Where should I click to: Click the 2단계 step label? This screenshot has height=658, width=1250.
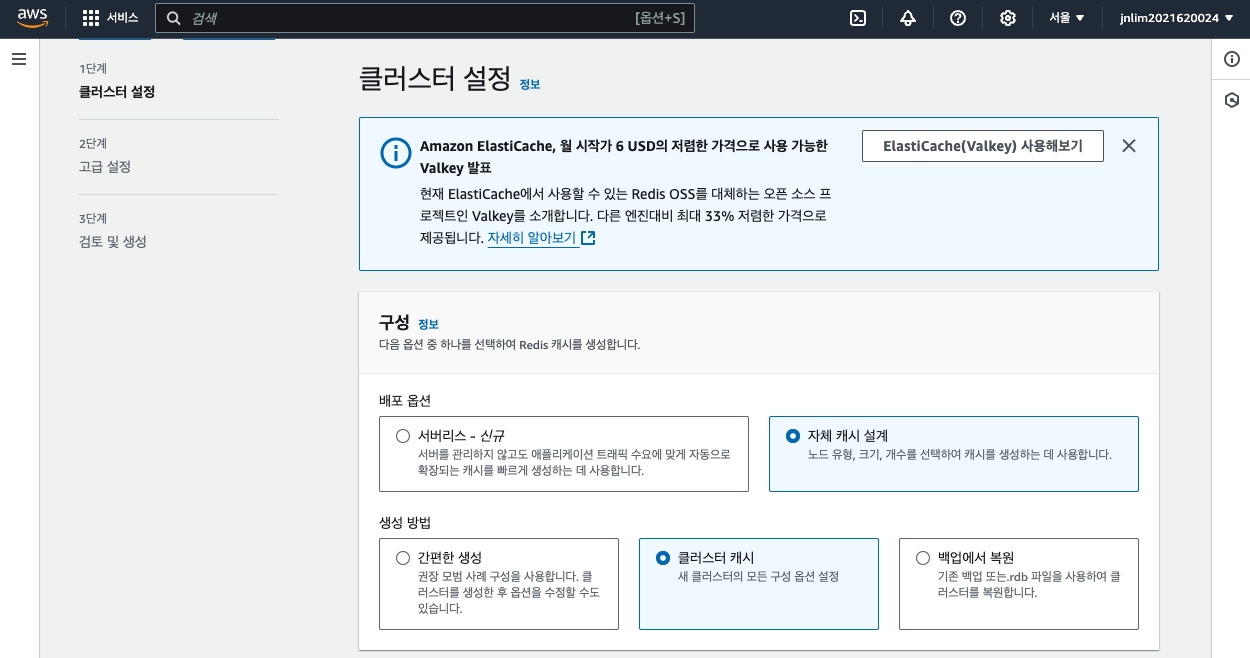[x=93, y=143]
